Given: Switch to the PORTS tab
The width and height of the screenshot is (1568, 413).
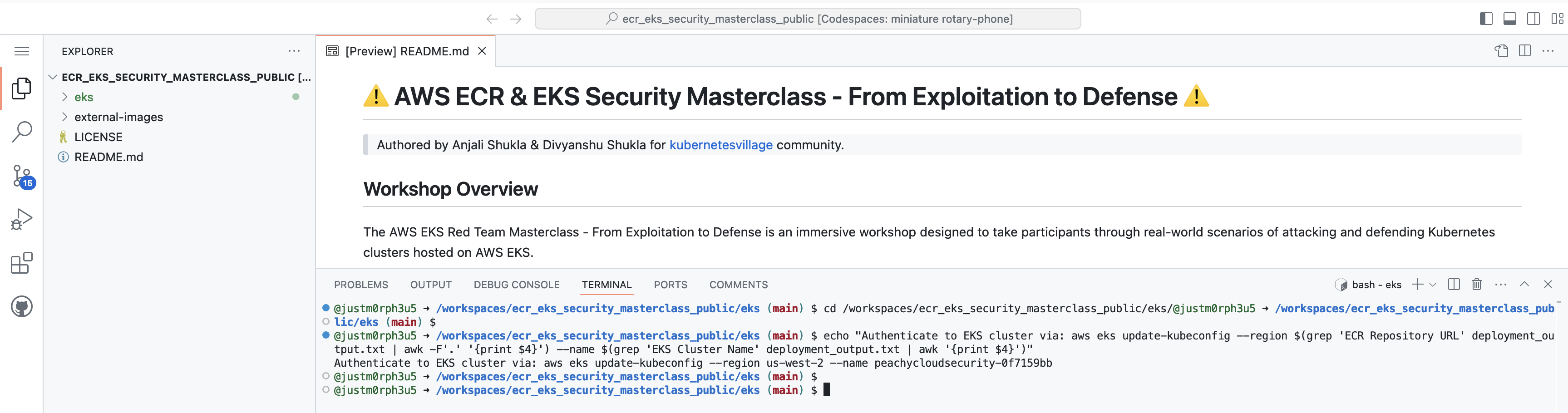Looking at the screenshot, I should (x=670, y=285).
